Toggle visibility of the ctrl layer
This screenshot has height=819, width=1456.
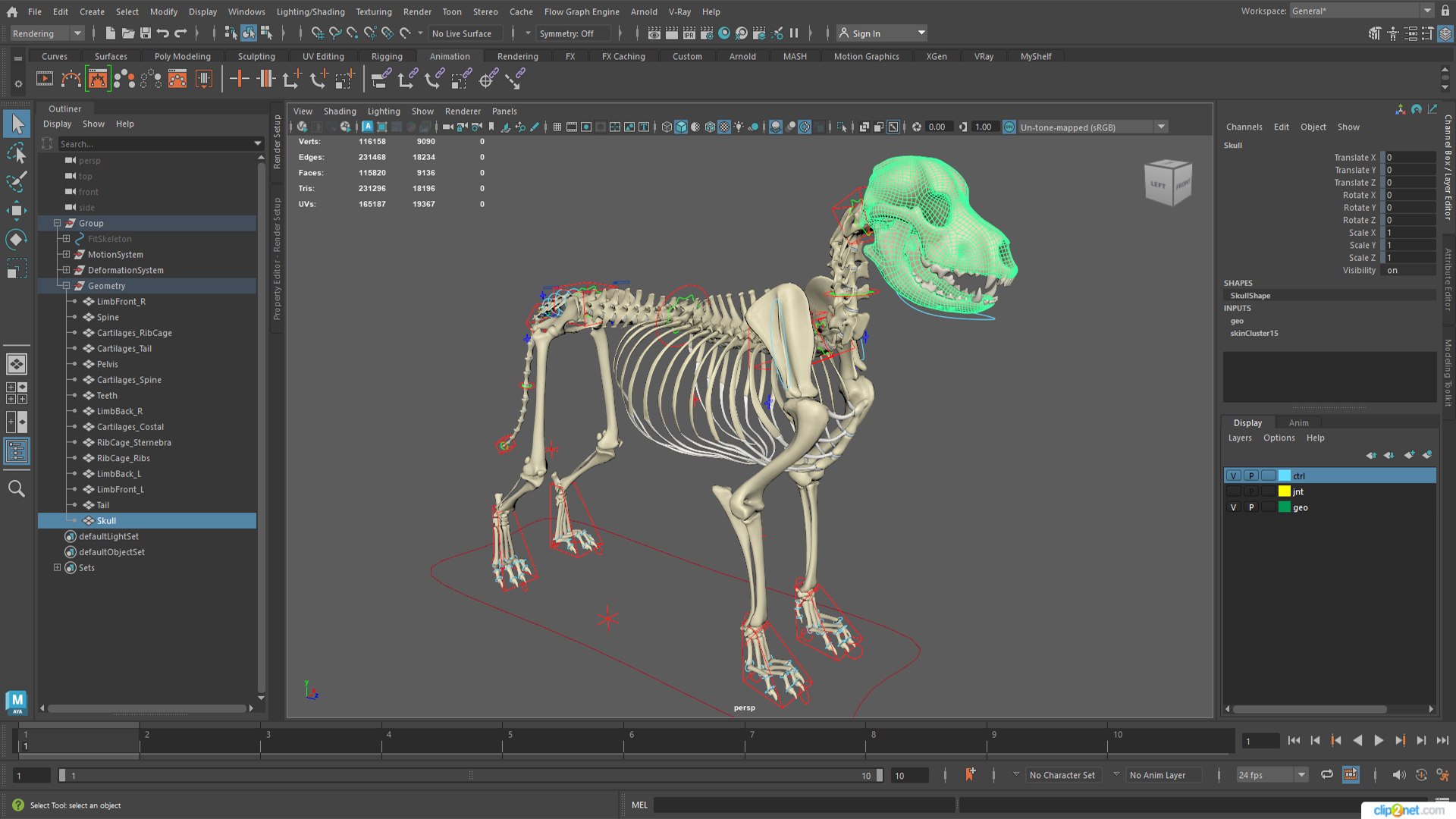click(x=1234, y=475)
